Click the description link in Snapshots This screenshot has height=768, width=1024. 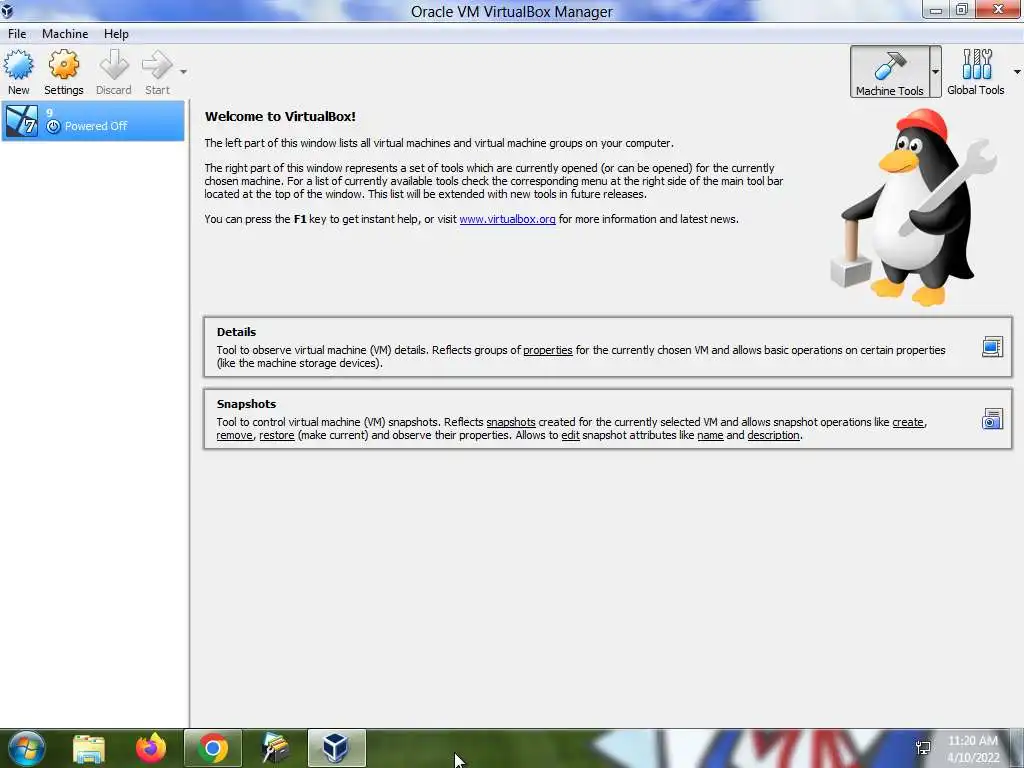[773, 435]
